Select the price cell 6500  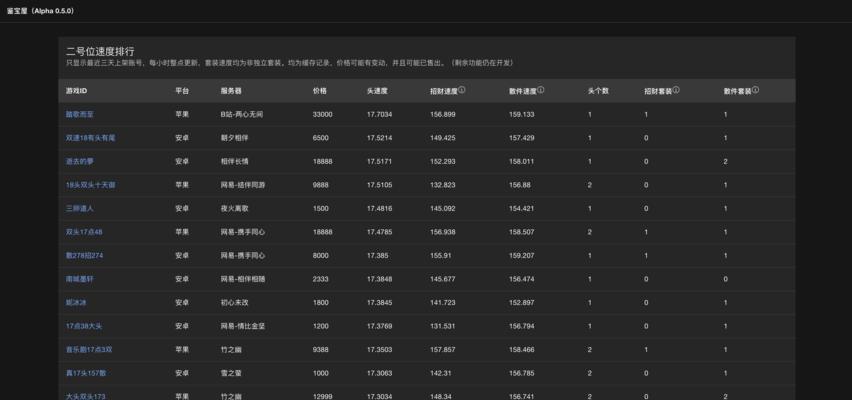tap(321, 138)
